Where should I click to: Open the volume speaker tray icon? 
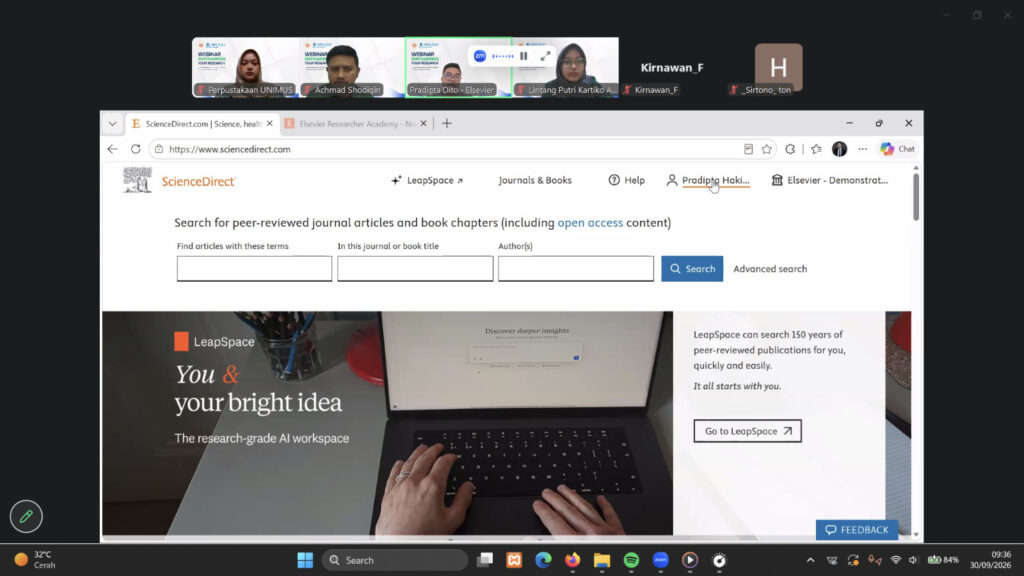tap(913, 560)
